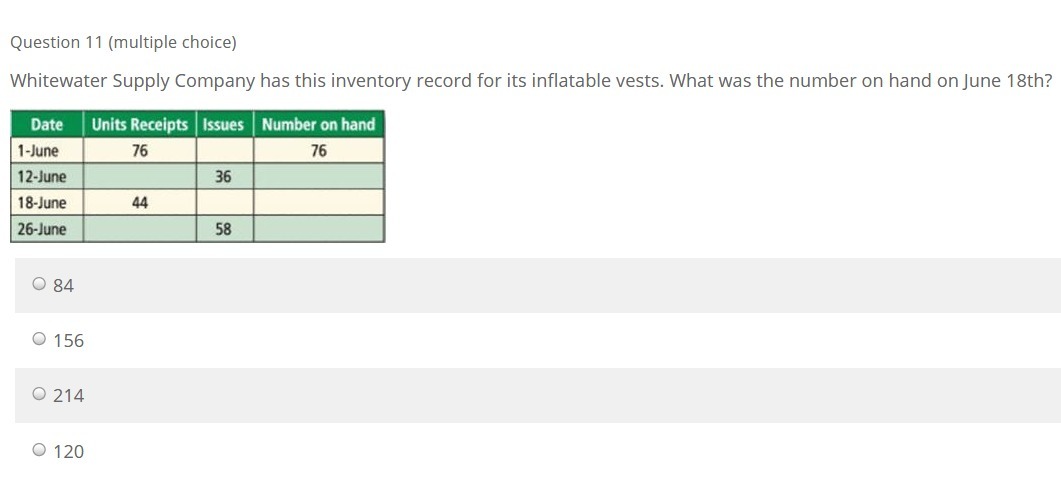
Task: Click the 44 units receipts cell
Action: click(140, 203)
